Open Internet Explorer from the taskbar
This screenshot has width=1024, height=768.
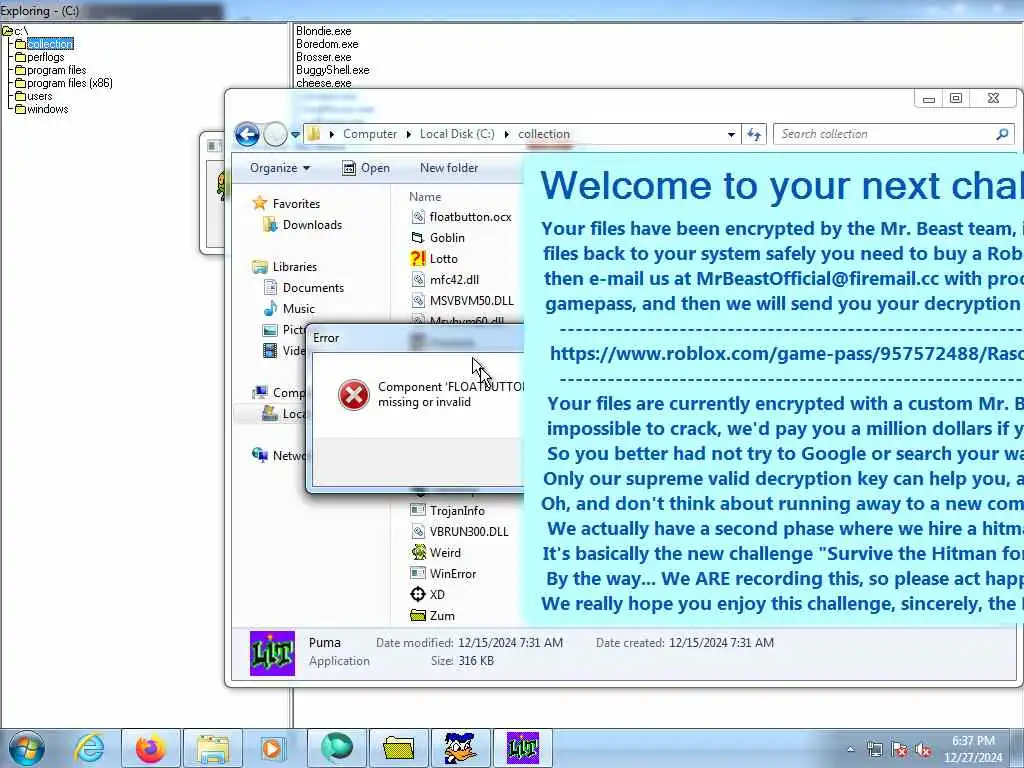coord(89,748)
